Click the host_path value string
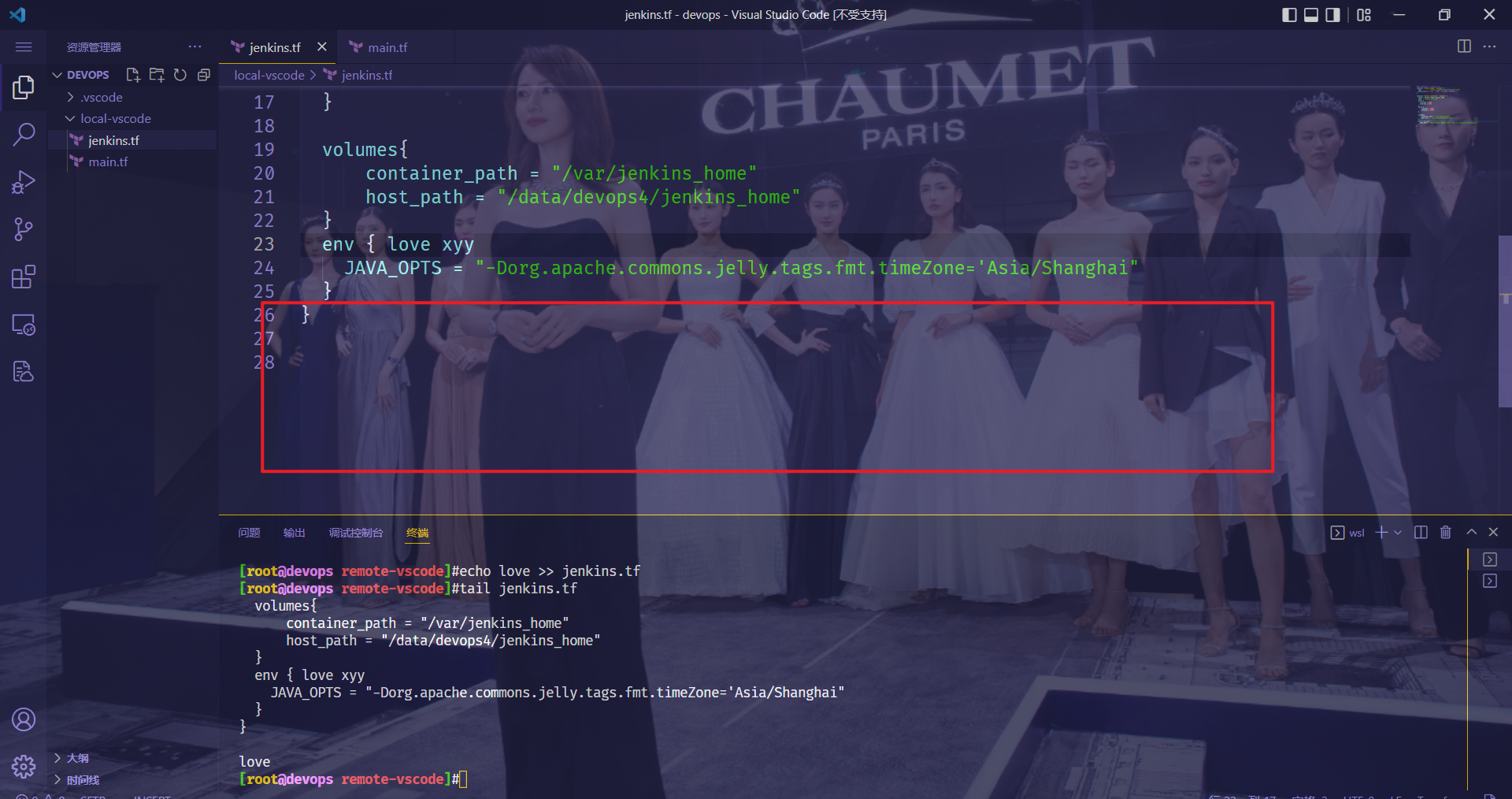Viewport: 1512px width, 799px height. click(x=649, y=197)
